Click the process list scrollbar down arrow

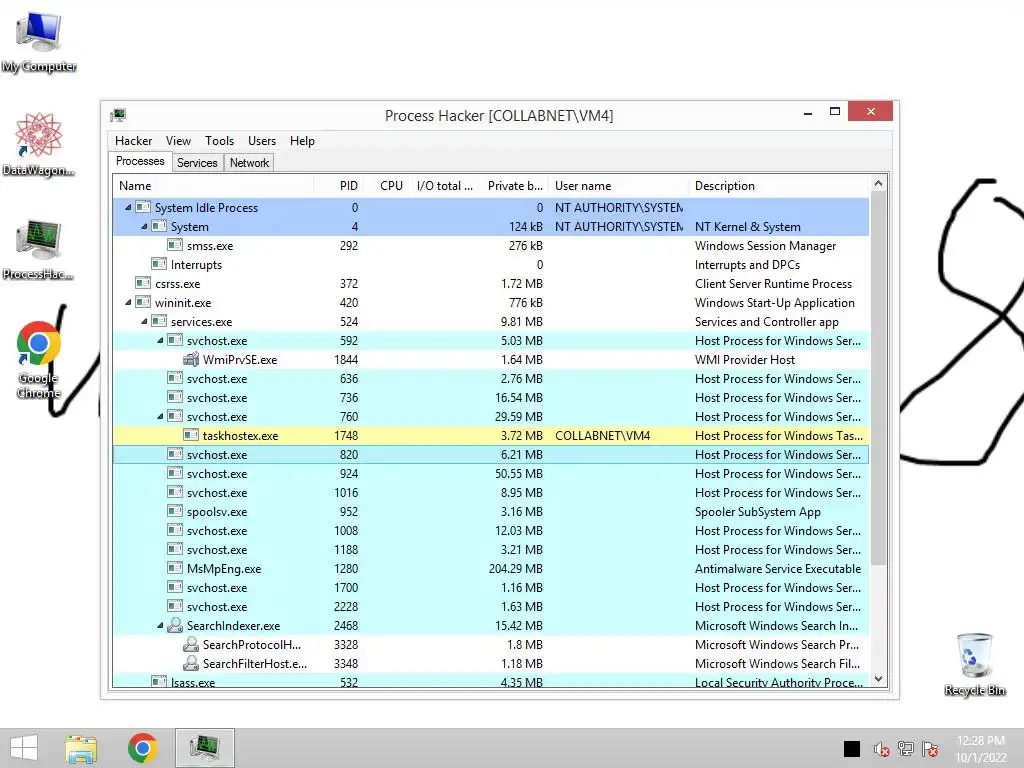[878, 679]
